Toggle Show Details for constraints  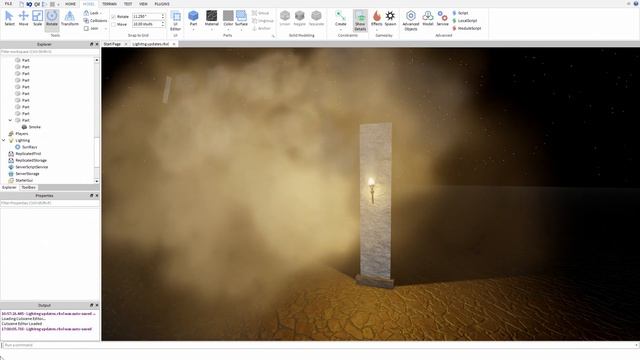(360, 20)
